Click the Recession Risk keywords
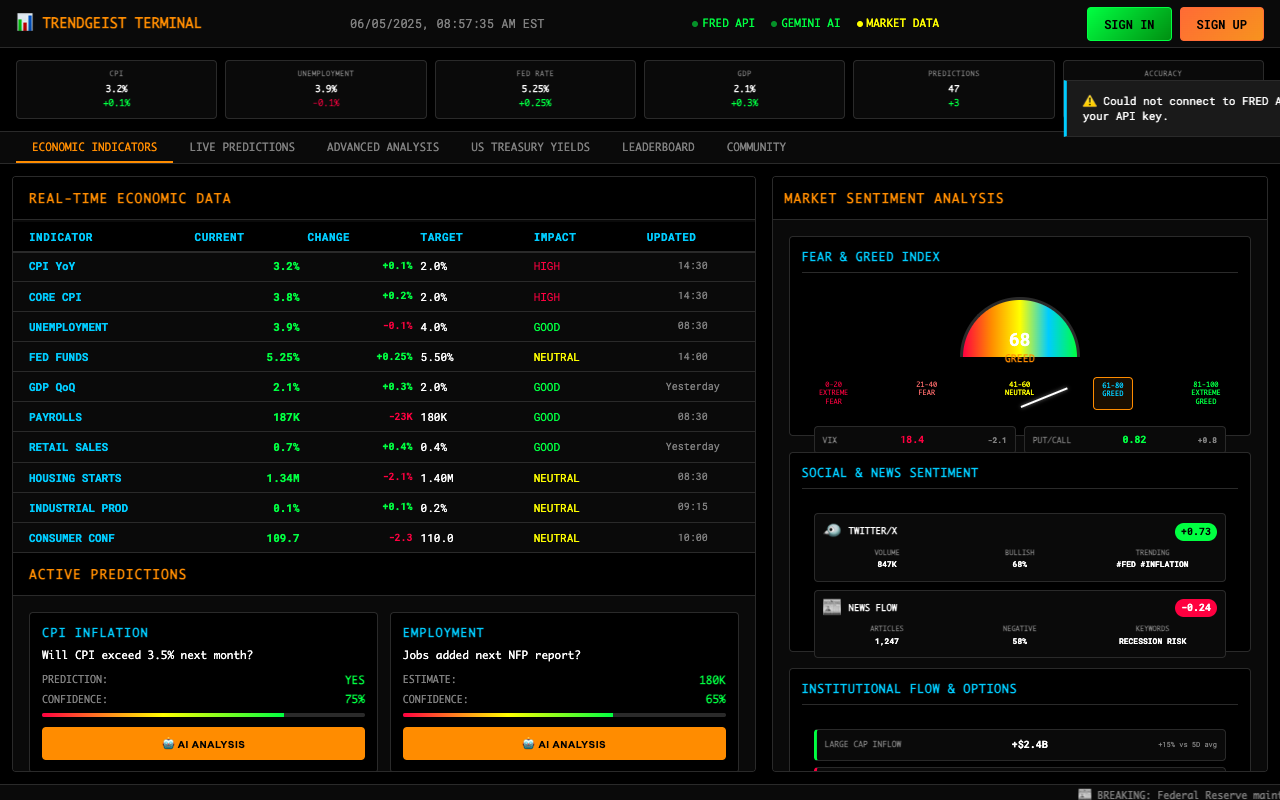 (x=1152, y=641)
